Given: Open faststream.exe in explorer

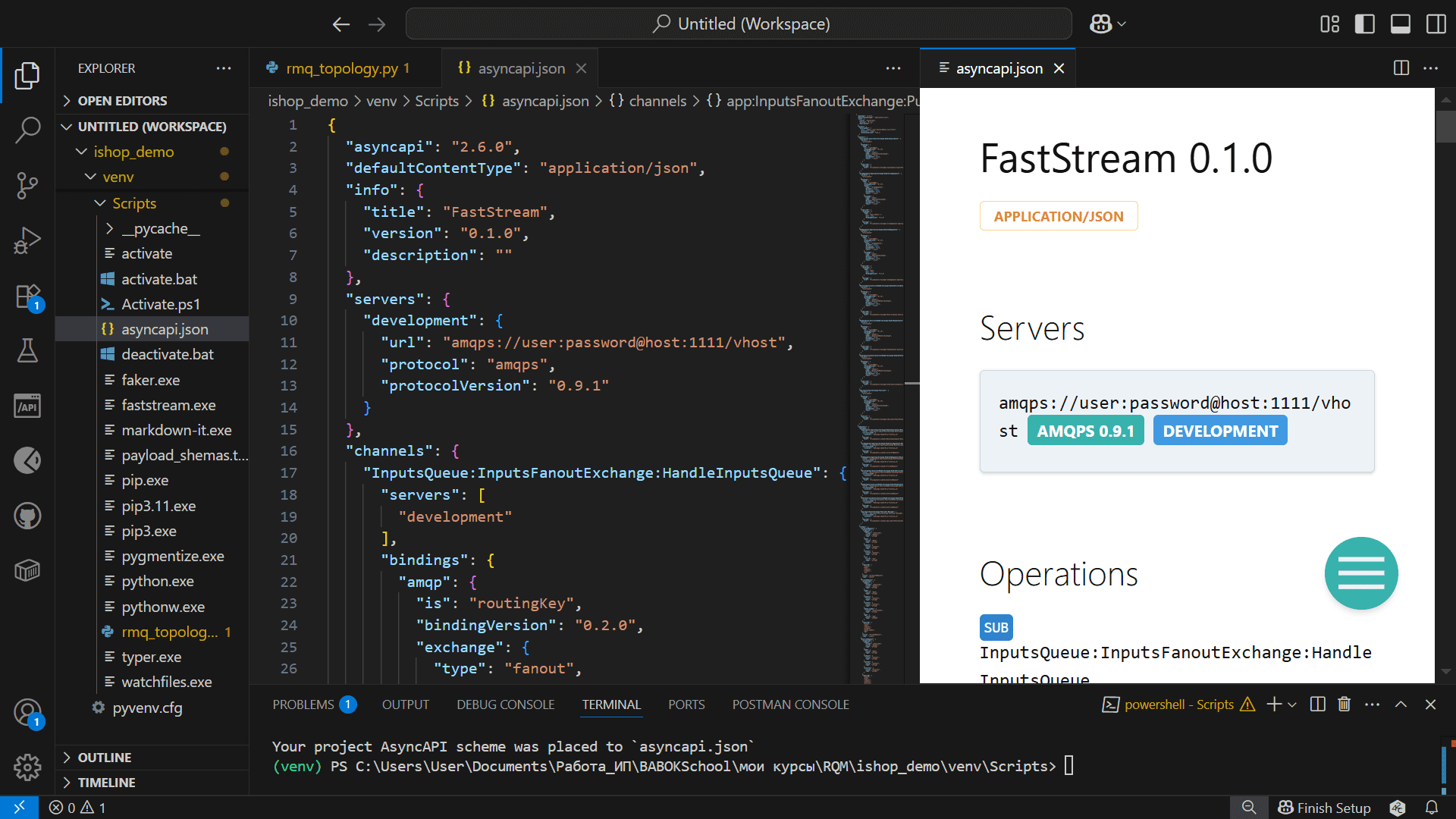Looking at the screenshot, I should point(168,405).
